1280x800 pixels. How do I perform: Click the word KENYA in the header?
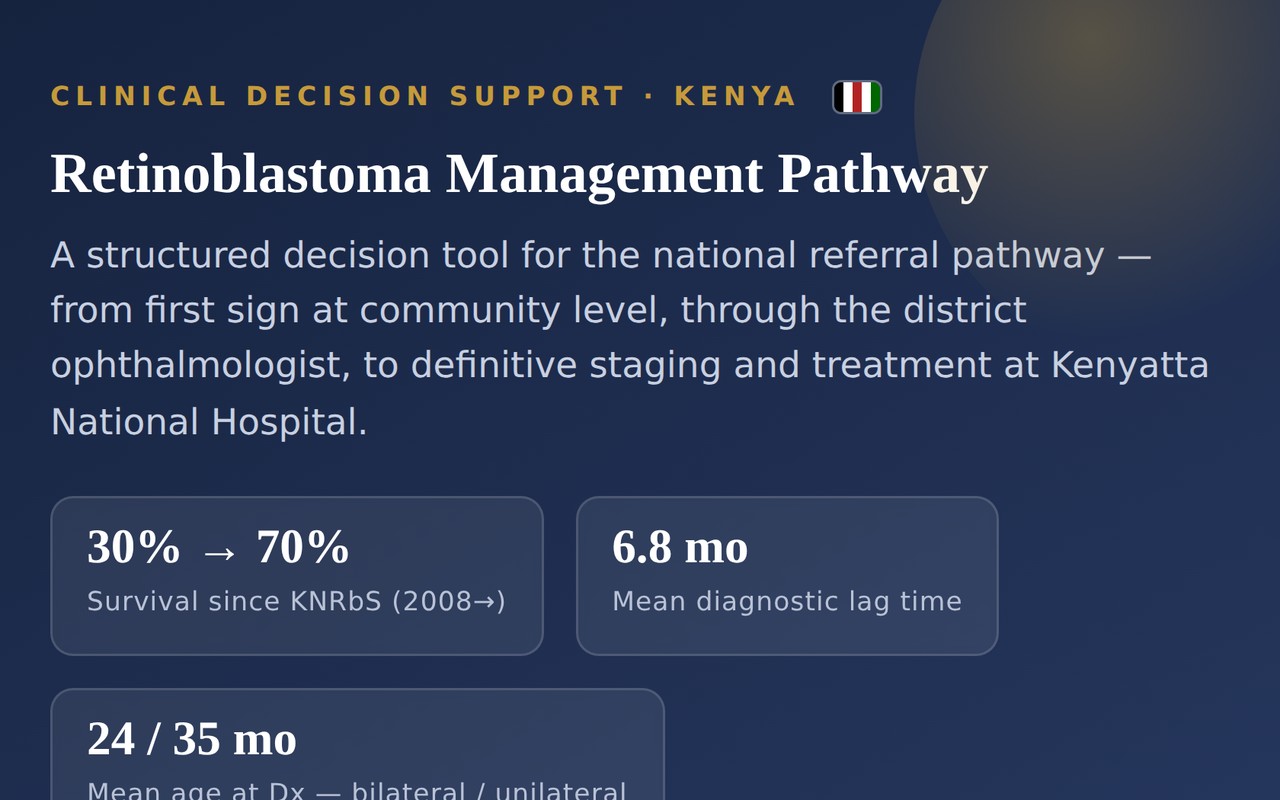click(736, 97)
